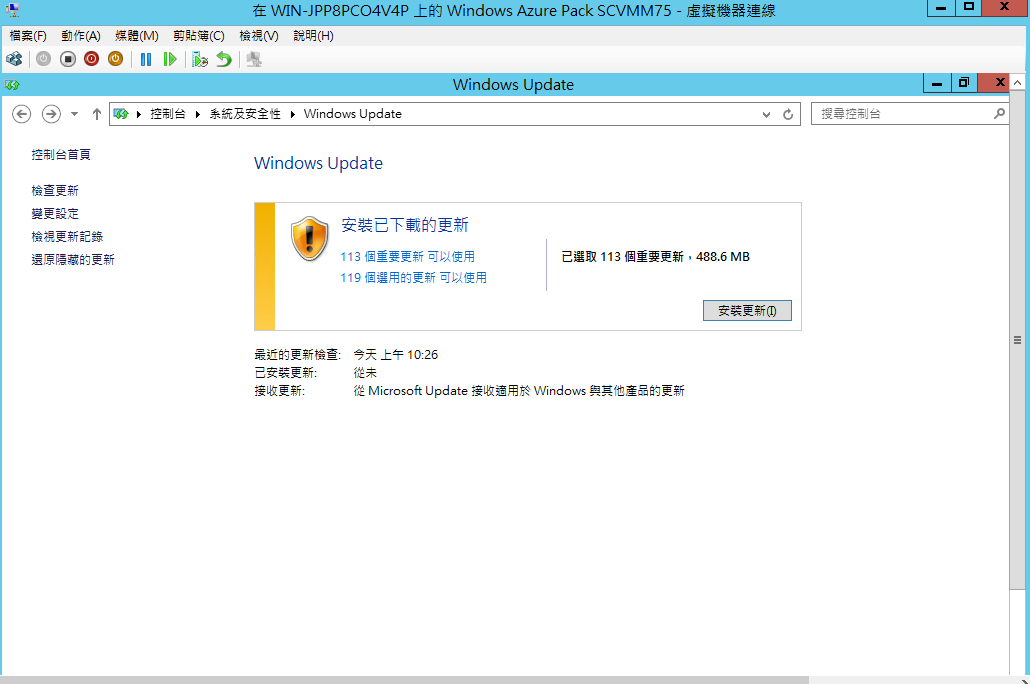Click the Windows Update breadcrumb
Screen dimensions: 1030x684
point(353,114)
